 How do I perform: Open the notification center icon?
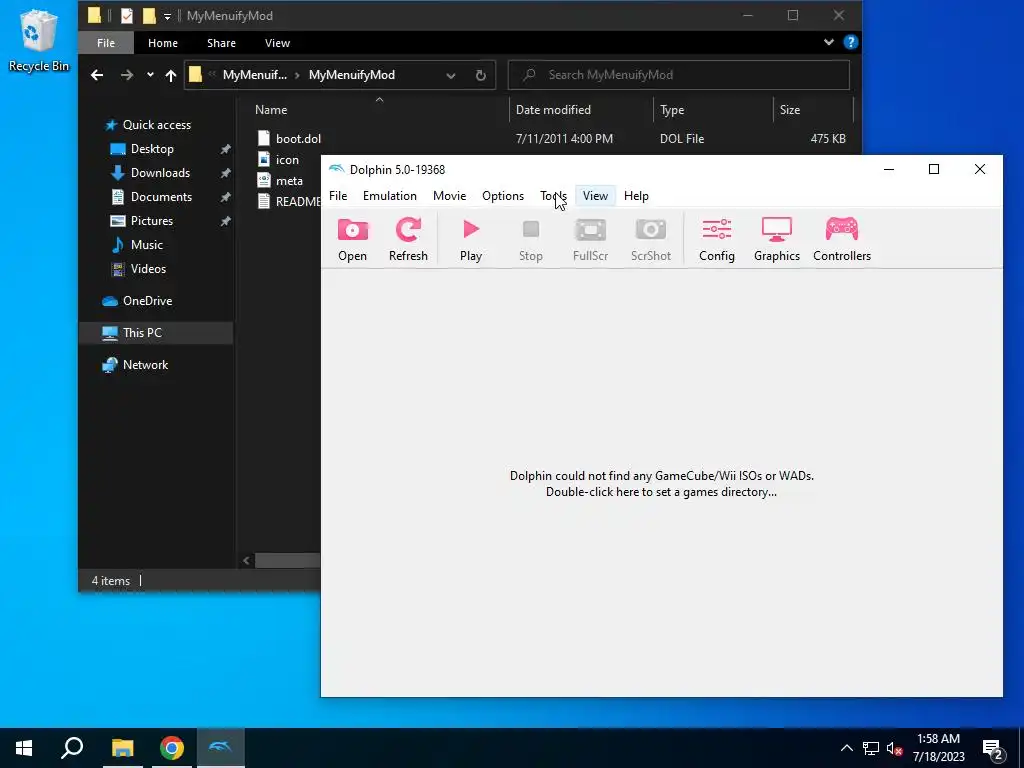pos(993,749)
